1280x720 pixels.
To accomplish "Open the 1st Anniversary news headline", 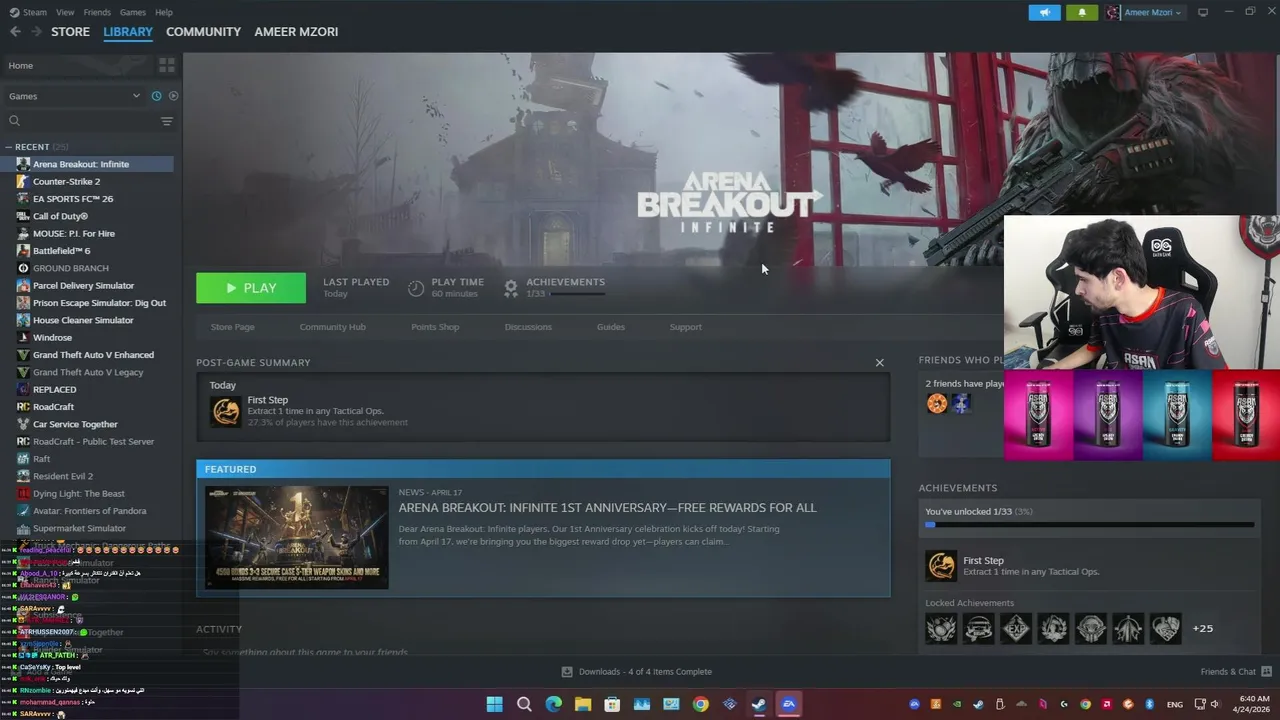I will (x=607, y=508).
